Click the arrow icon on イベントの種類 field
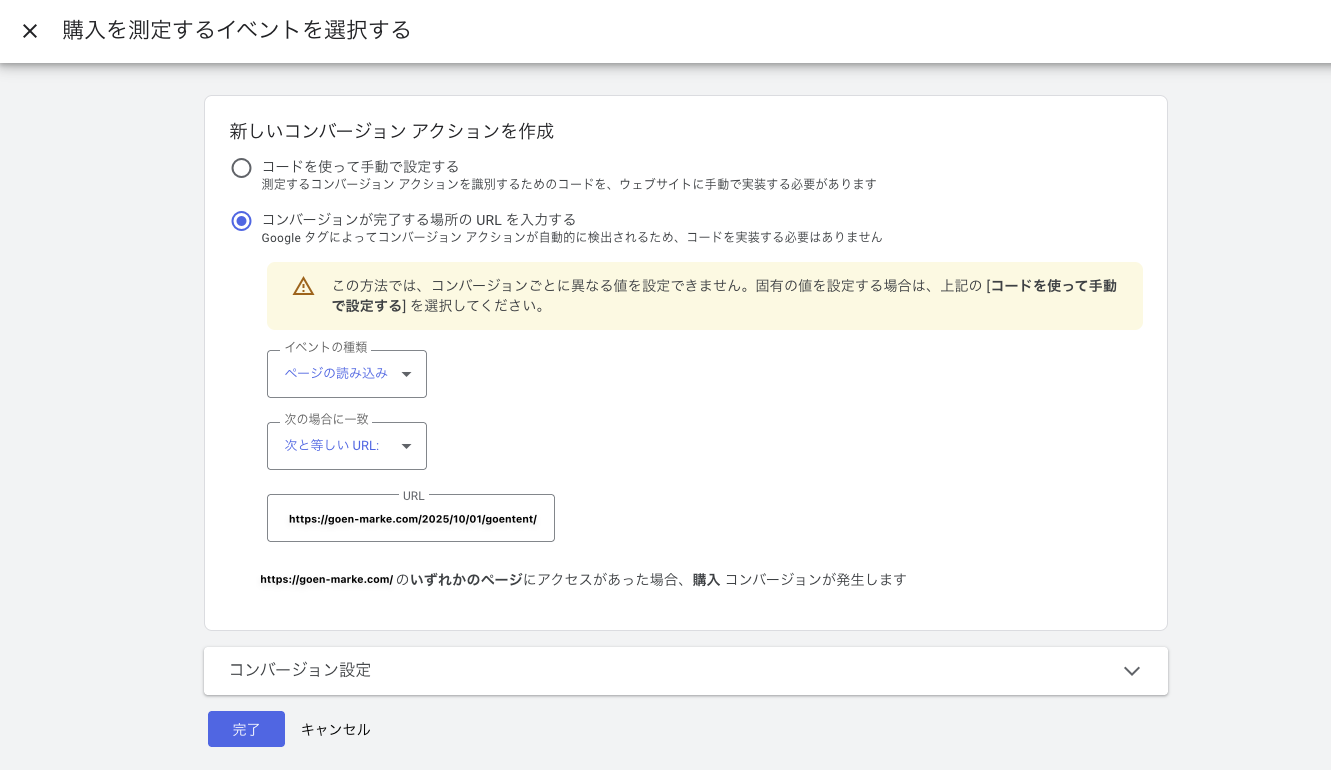 [406, 374]
